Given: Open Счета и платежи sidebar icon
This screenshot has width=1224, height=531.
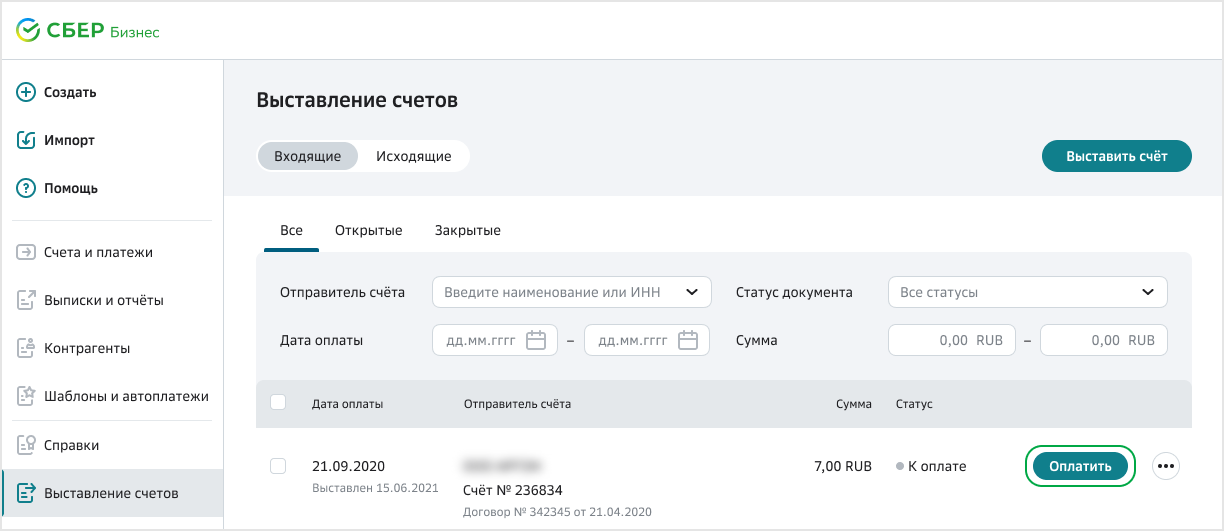Looking at the screenshot, I should click(x=27, y=252).
